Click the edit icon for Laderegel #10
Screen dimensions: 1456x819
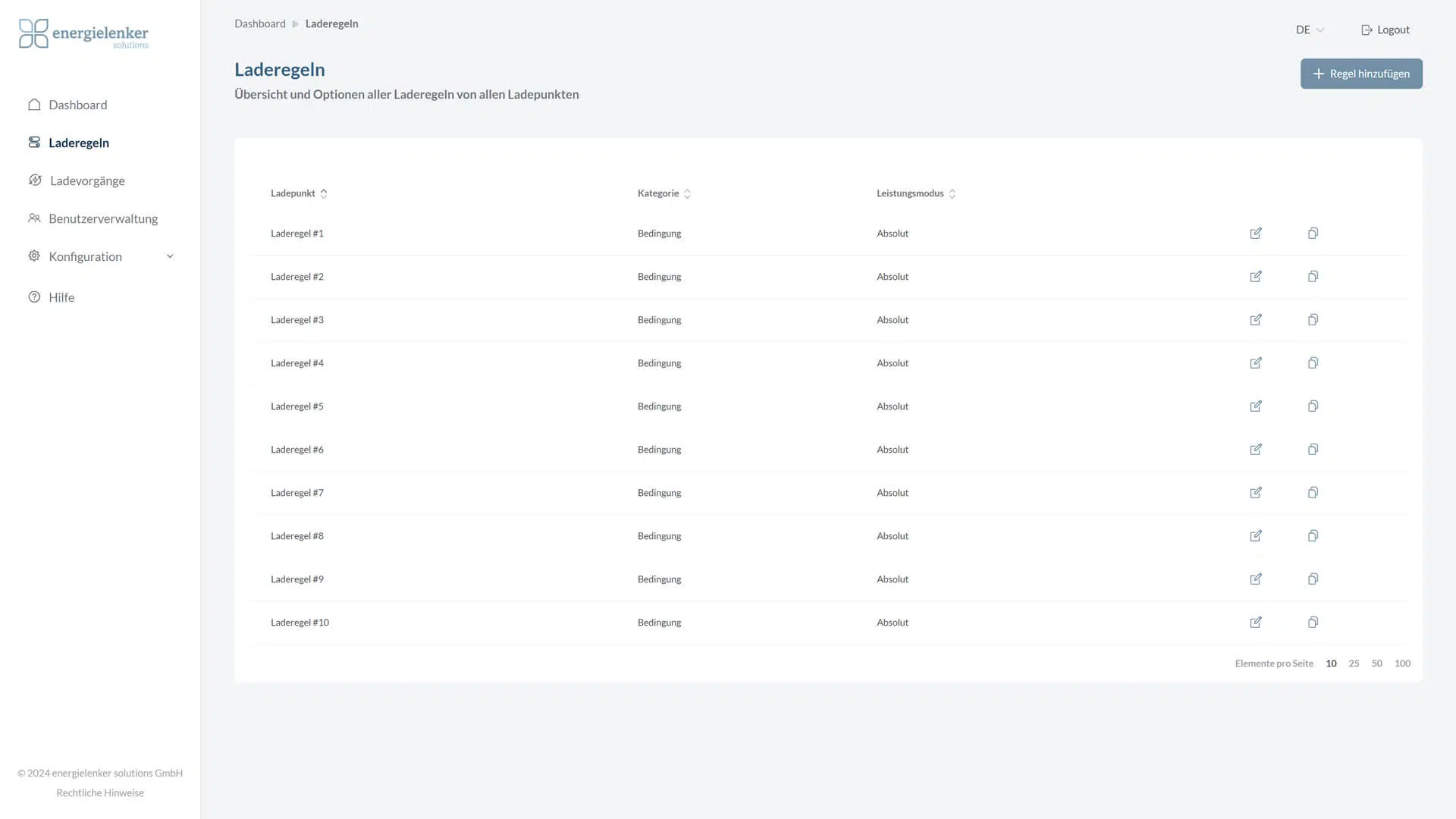(x=1256, y=623)
